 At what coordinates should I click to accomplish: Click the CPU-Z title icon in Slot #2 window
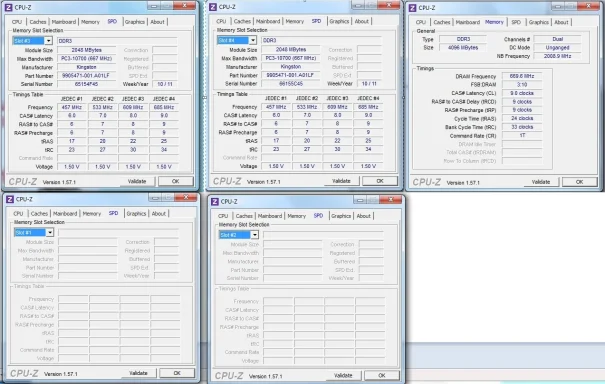pyautogui.click(x=215, y=201)
